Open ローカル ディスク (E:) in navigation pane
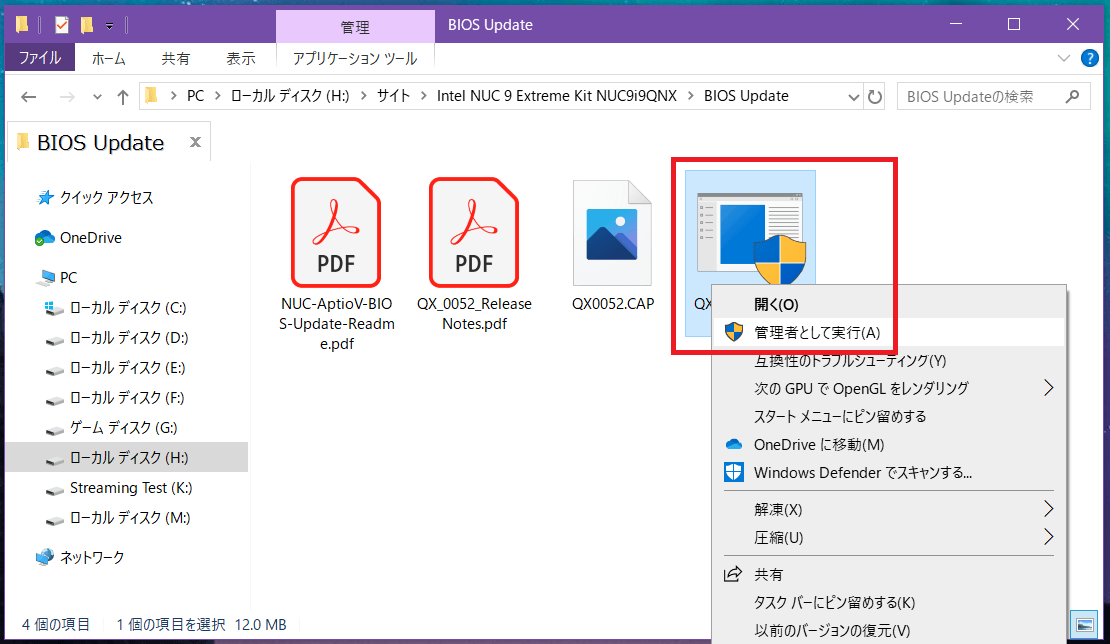 point(127,368)
